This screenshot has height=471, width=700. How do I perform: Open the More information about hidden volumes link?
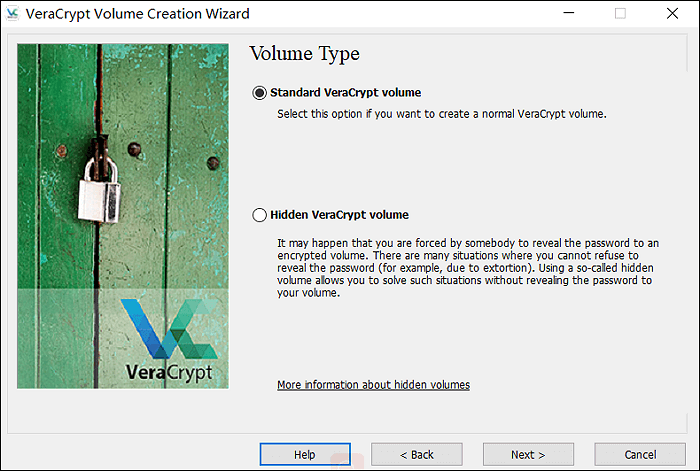373,385
